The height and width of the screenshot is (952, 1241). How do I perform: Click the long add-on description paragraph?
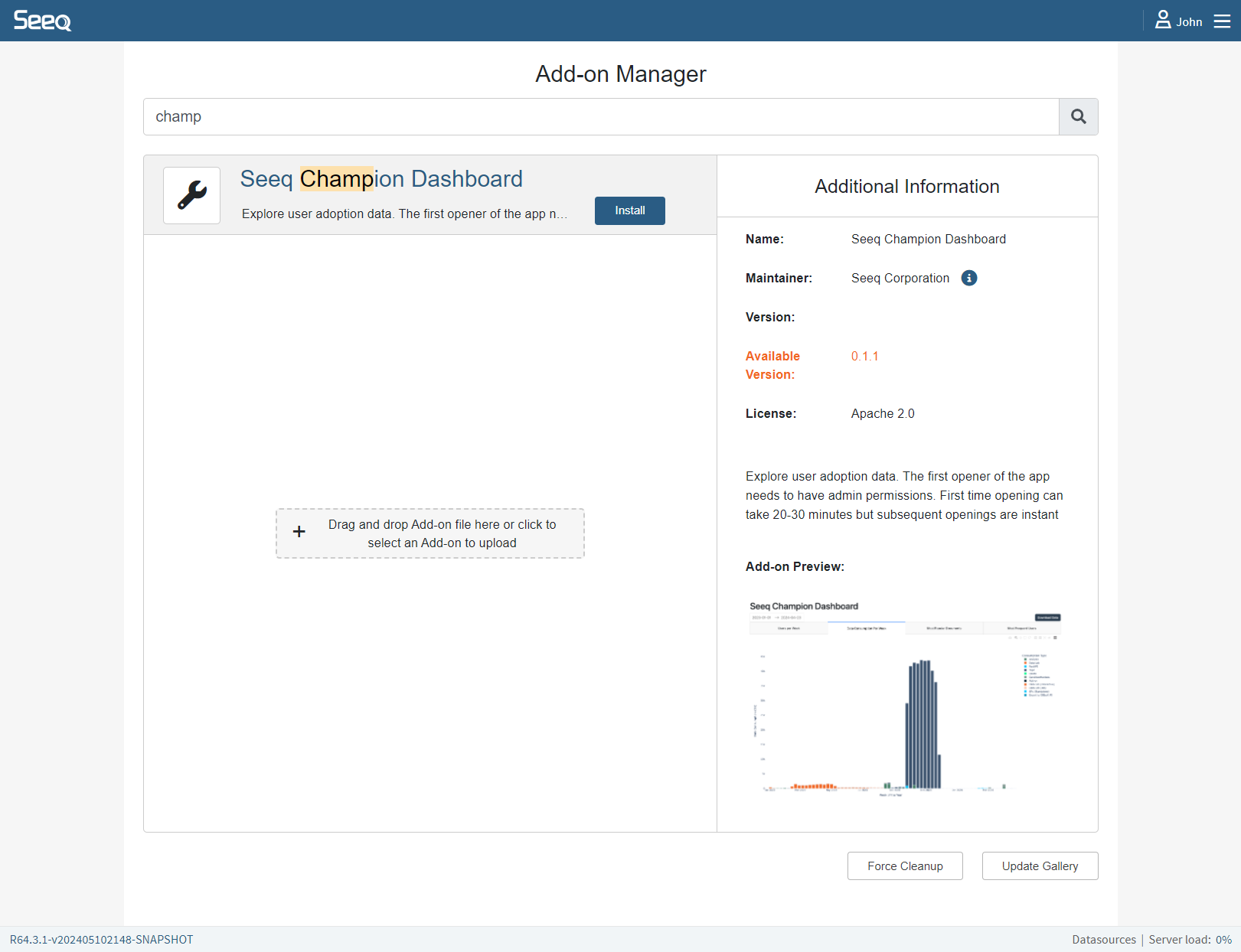click(905, 495)
